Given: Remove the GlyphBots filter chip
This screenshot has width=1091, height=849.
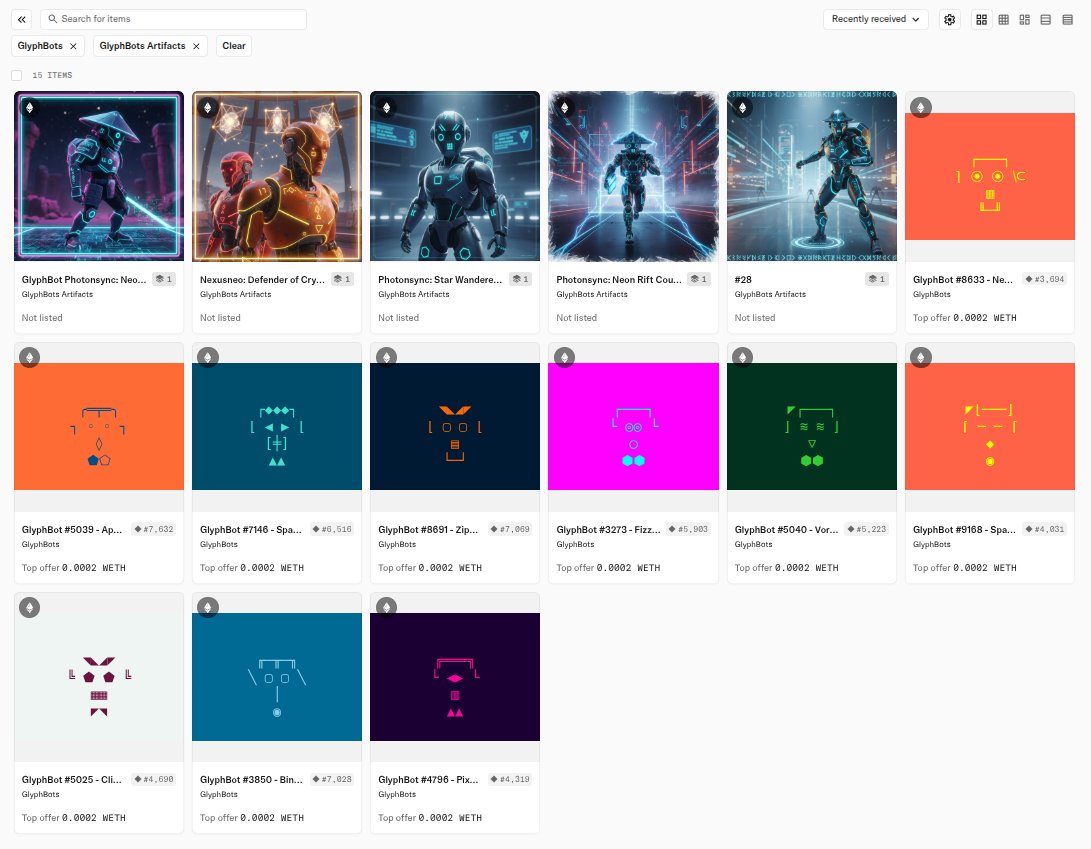Looking at the screenshot, I should click(72, 45).
